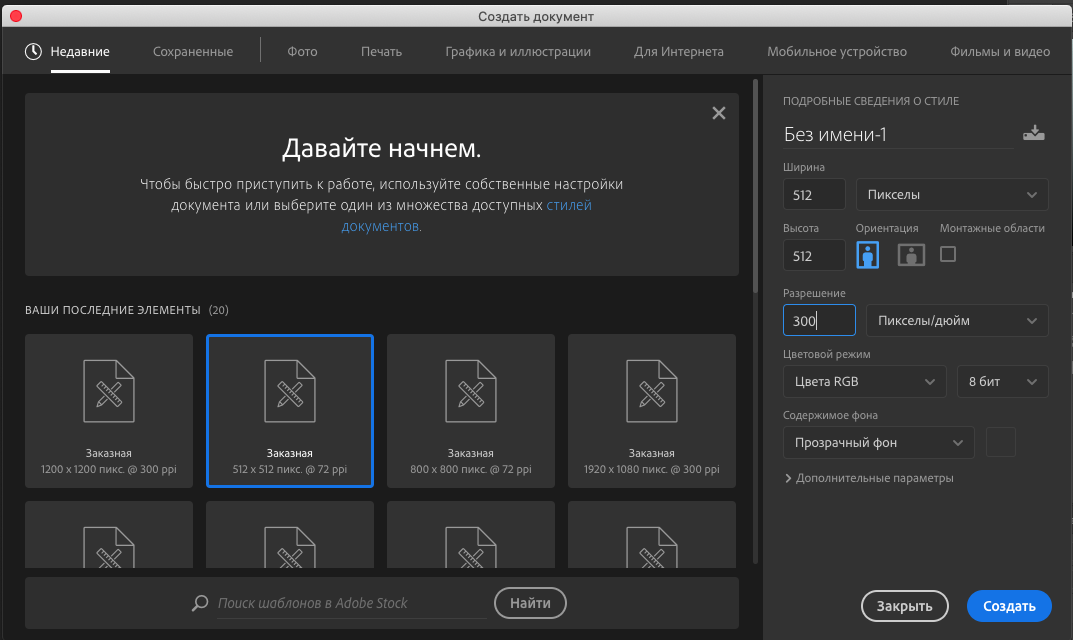This screenshot has height=640, width=1073.
Task: Click the clock icon beside Недавние
Action: point(30,50)
